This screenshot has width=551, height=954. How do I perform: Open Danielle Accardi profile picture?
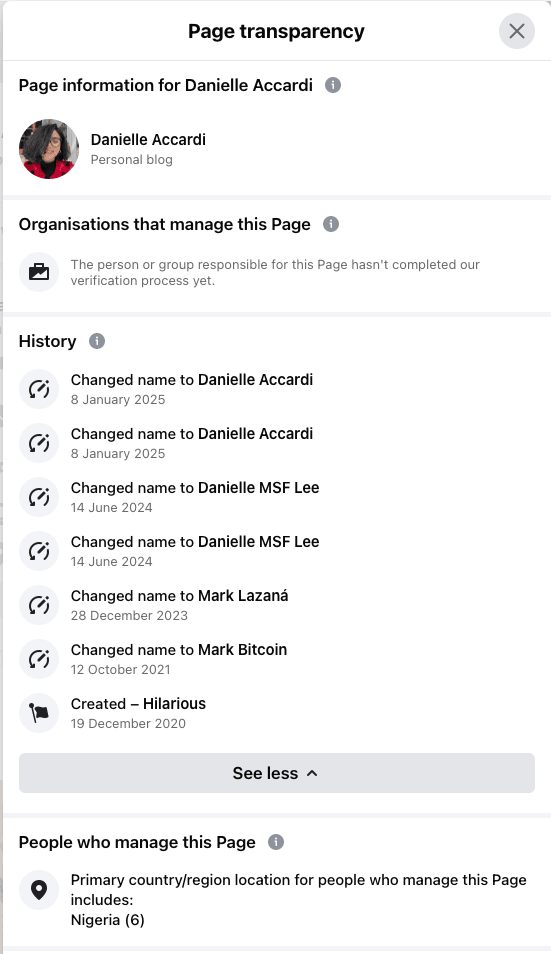tap(49, 149)
